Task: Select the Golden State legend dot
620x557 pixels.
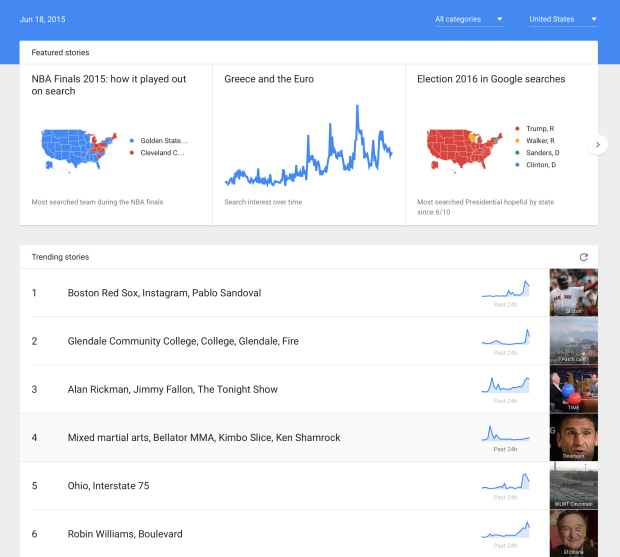Action: tap(132, 141)
